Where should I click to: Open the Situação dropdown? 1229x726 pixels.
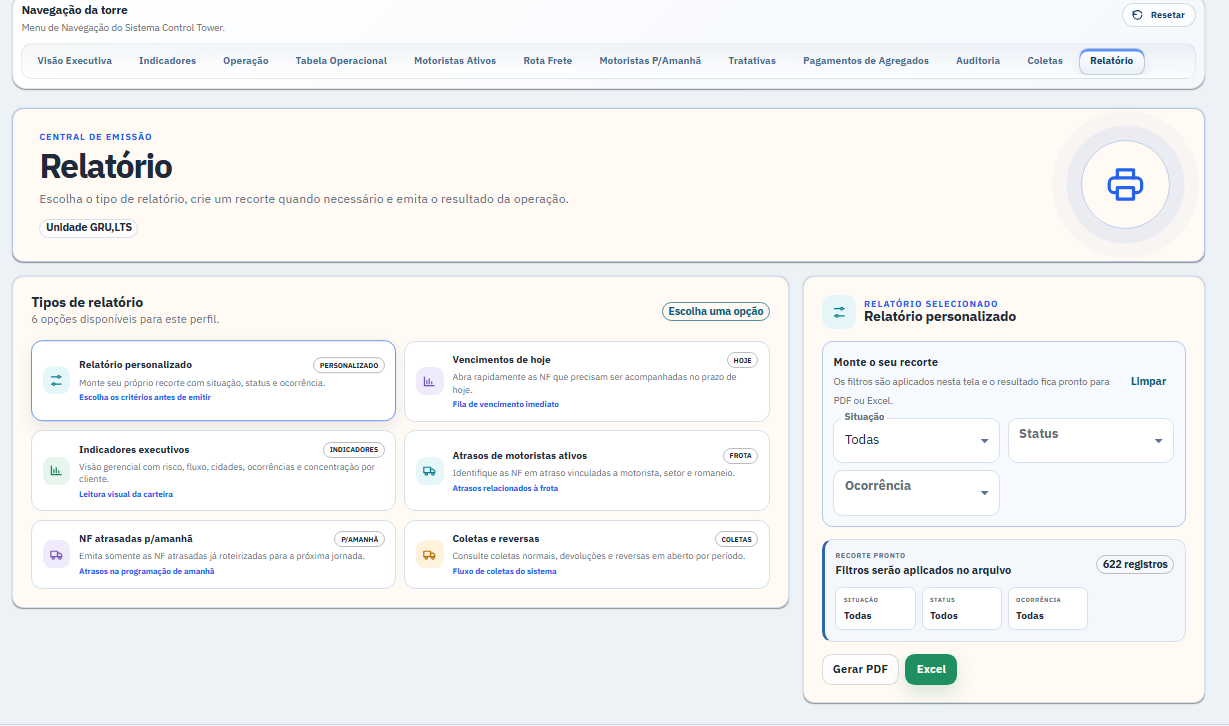point(916,440)
